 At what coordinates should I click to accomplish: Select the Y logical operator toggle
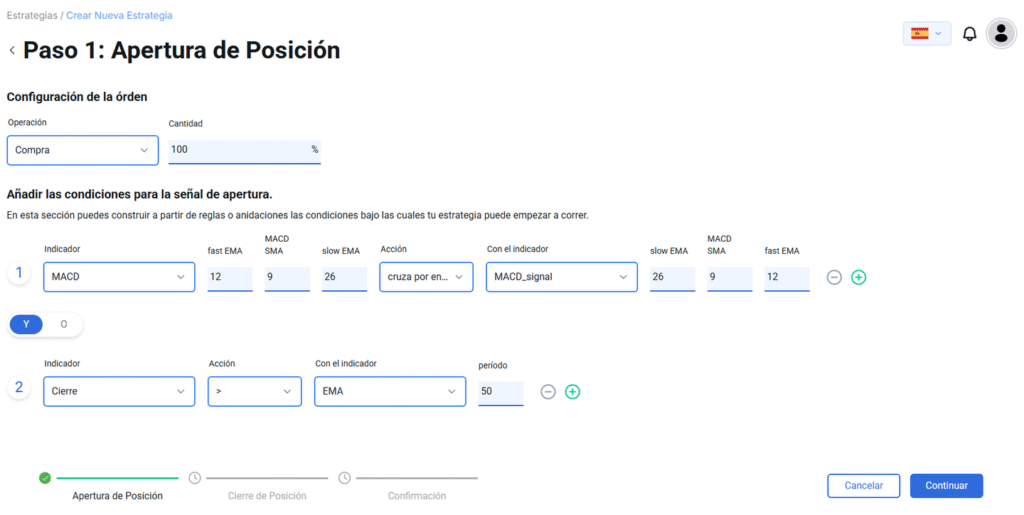pyautogui.click(x=26, y=324)
